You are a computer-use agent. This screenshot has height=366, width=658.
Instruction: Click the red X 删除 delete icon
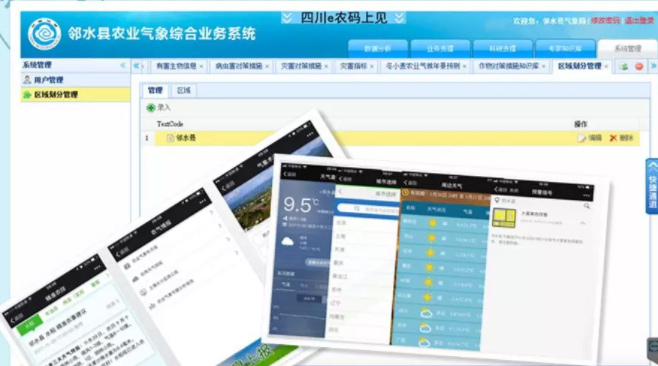pyautogui.click(x=613, y=138)
